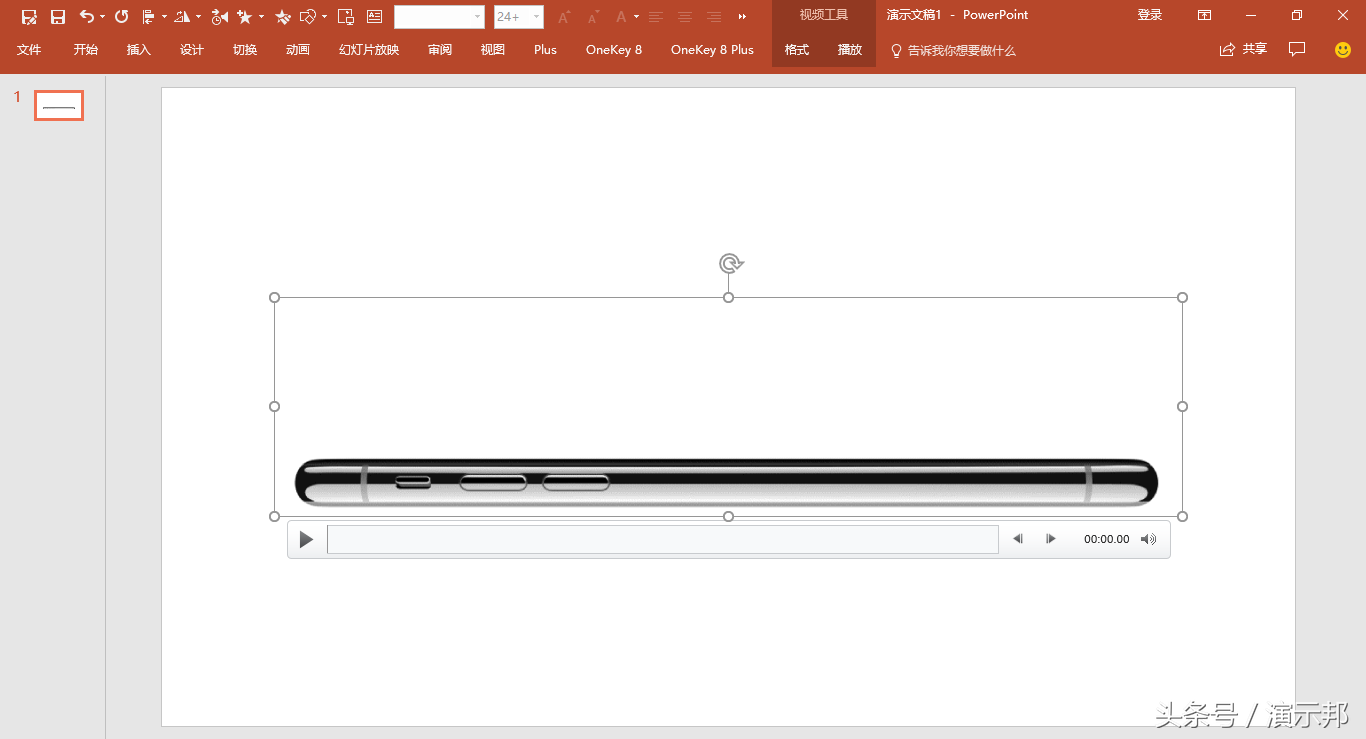Click the animation timing clock icon
Screen dimensions: 1366x739
220,16
